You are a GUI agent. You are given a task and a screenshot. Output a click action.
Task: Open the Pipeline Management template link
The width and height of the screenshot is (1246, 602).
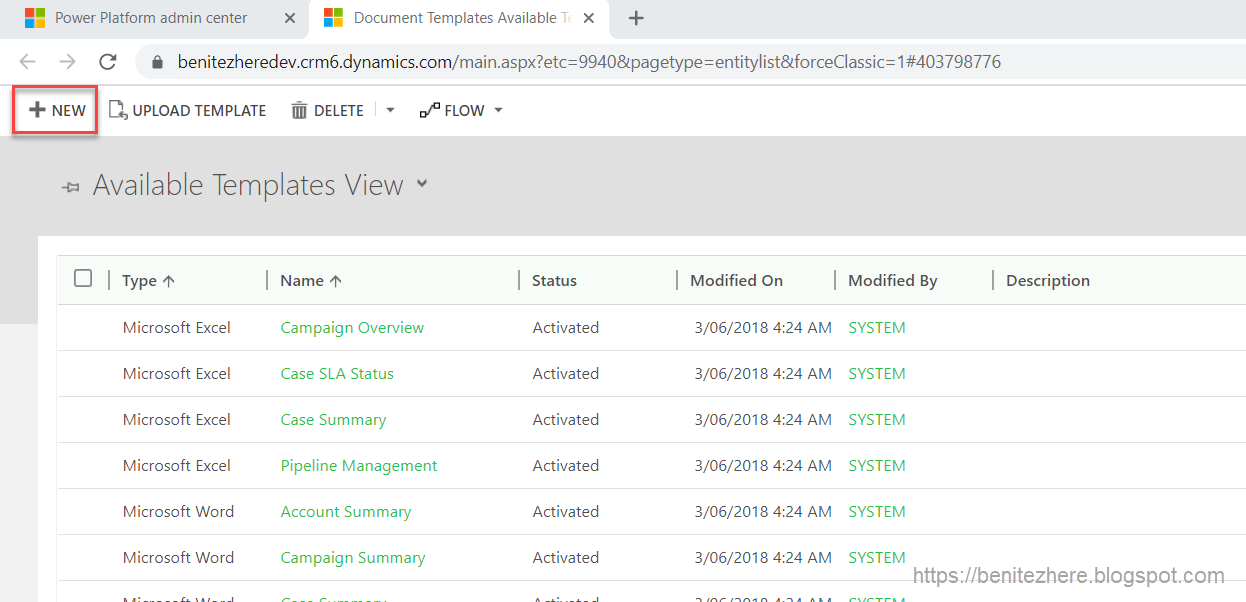click(358, 466)
